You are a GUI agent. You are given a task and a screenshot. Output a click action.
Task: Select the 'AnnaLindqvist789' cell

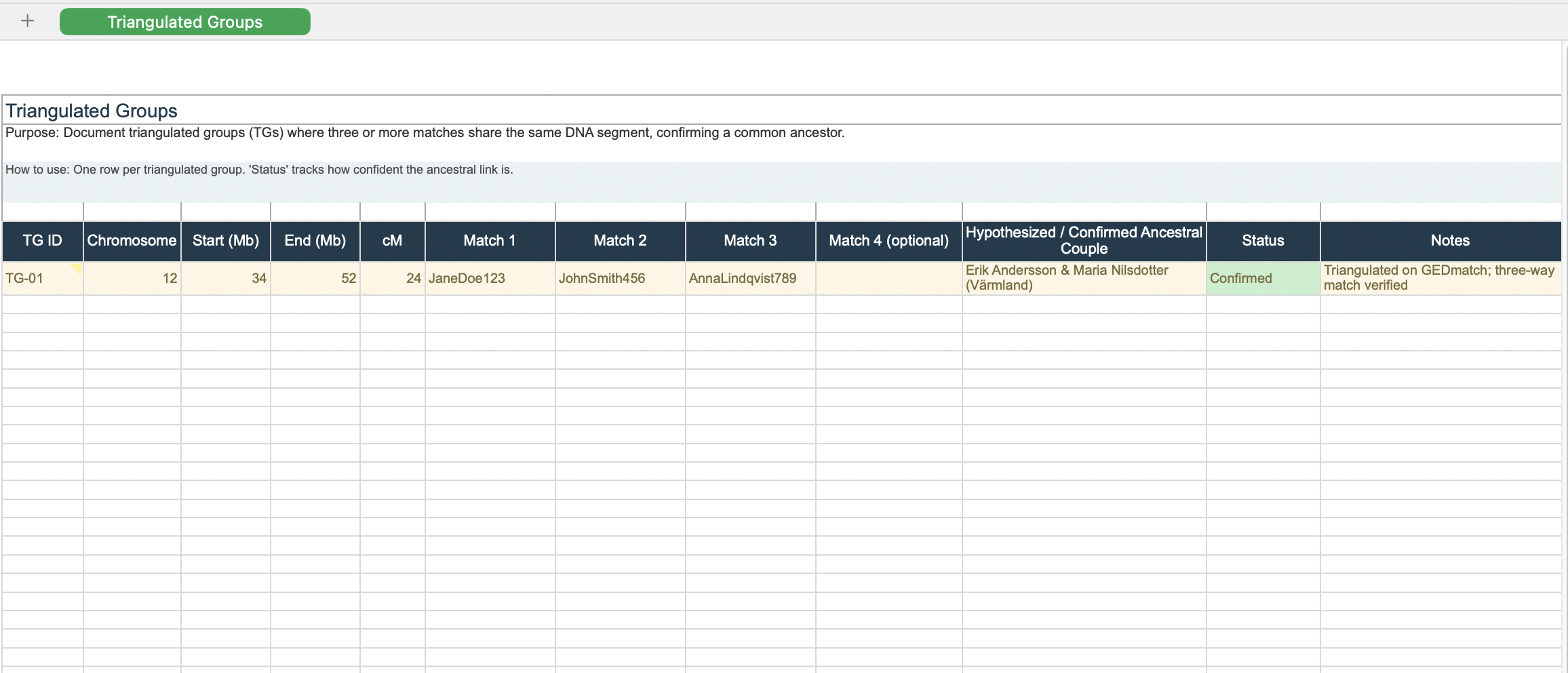pos(751,278)
